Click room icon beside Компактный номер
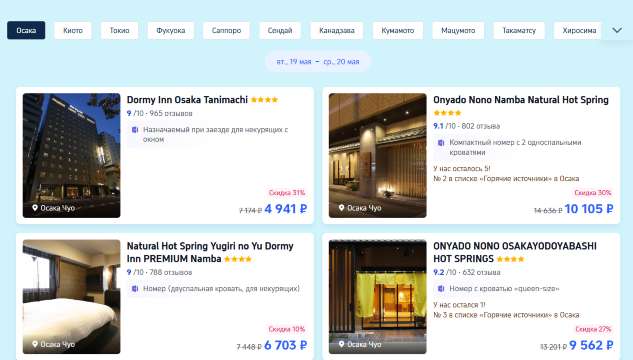This screenshot has width=633, height=360. tap(441, 142)
